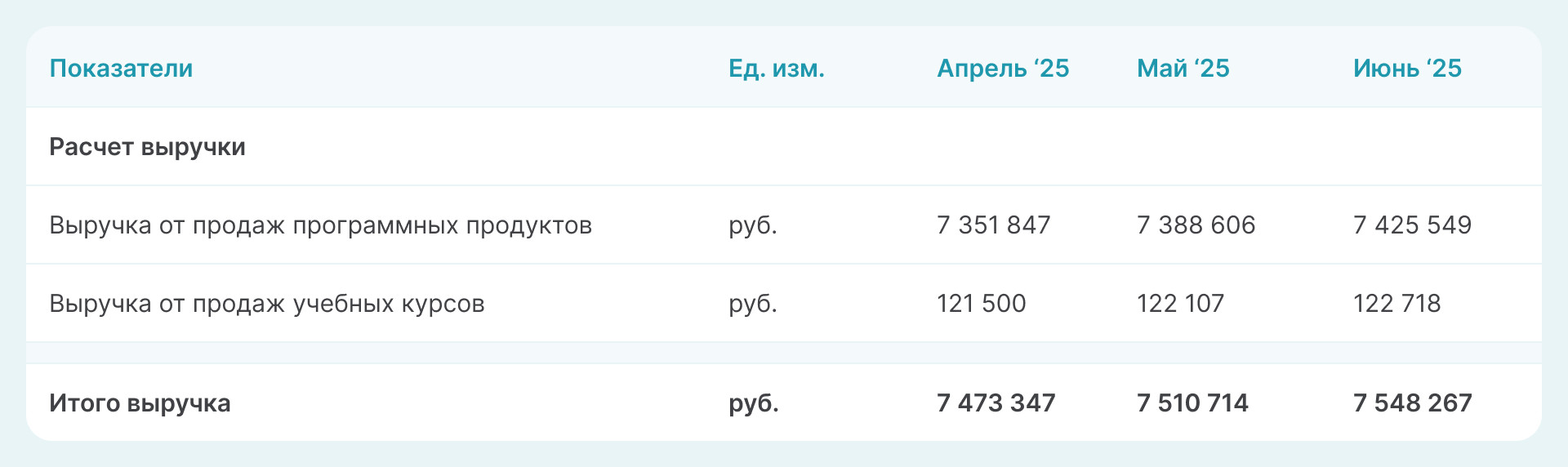Select April software revenue value 7 351 847
The height and width of the screenshot is (467, 1568).
pos(993,225)
